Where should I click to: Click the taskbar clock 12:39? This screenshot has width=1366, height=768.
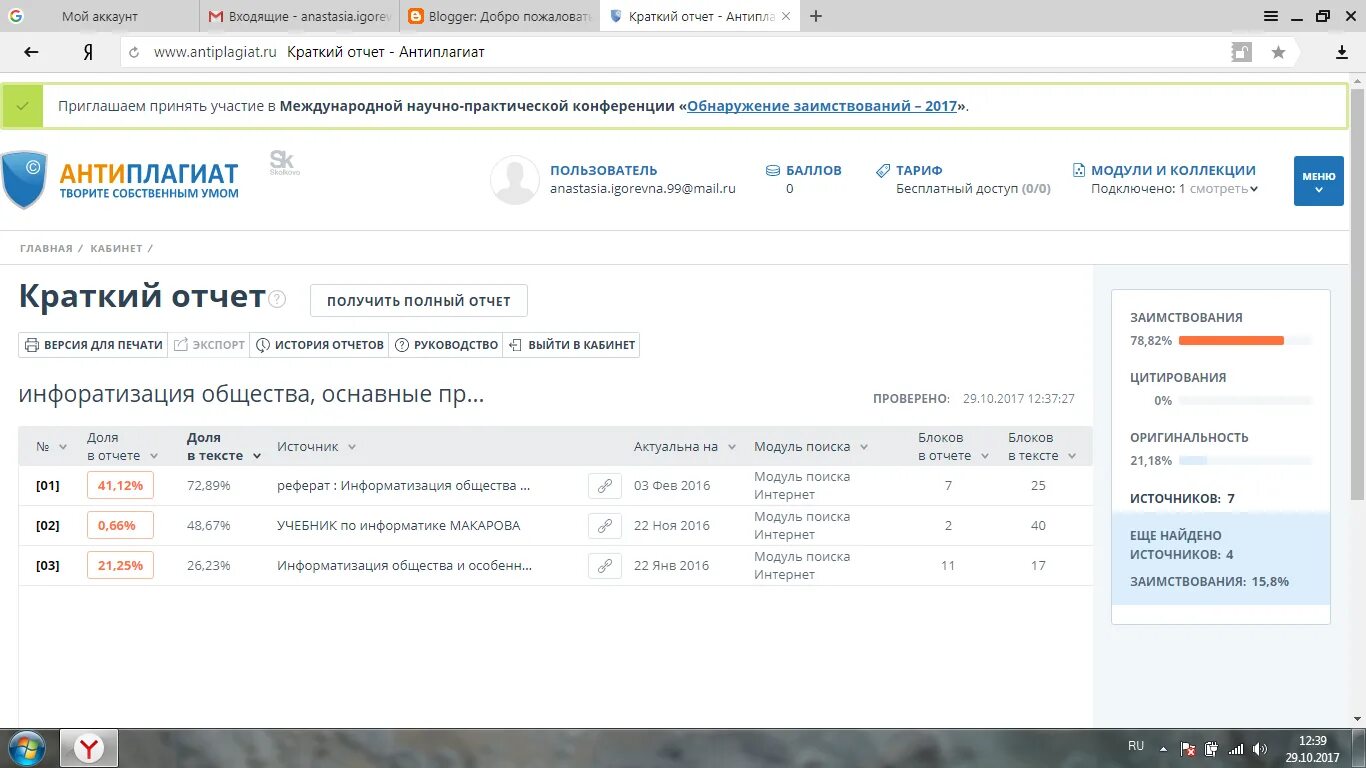pyautogui.click(x=1312, y=741)
